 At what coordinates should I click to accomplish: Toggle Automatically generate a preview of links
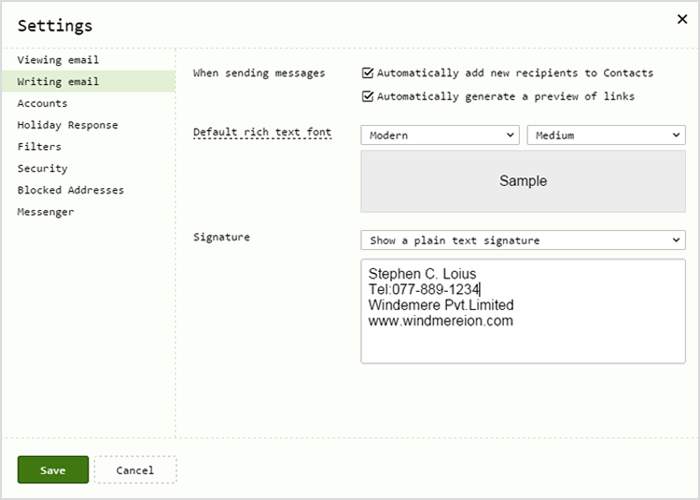pos(367,96)
